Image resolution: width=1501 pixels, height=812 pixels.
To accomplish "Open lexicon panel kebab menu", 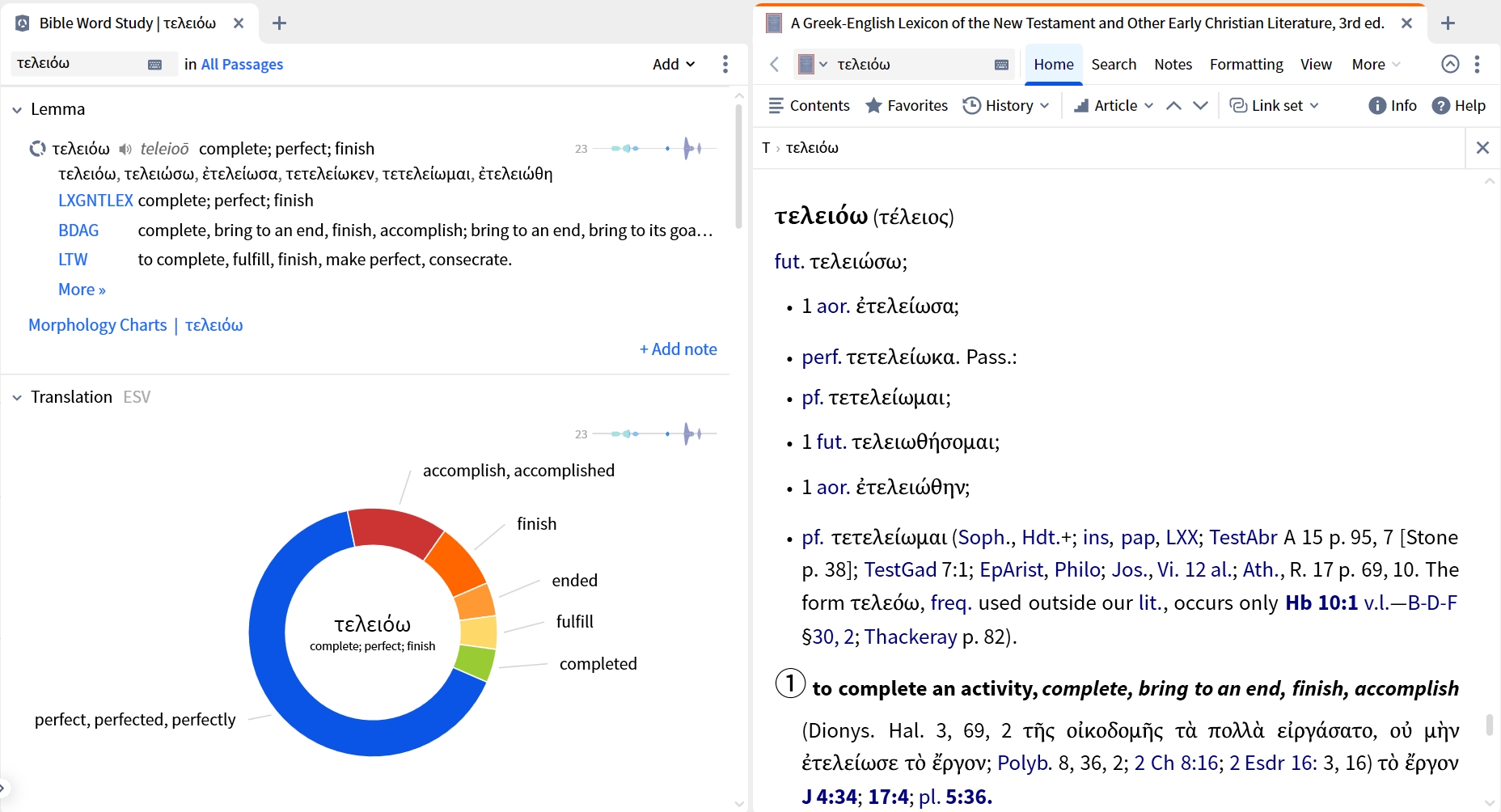I will [1477, 64].
